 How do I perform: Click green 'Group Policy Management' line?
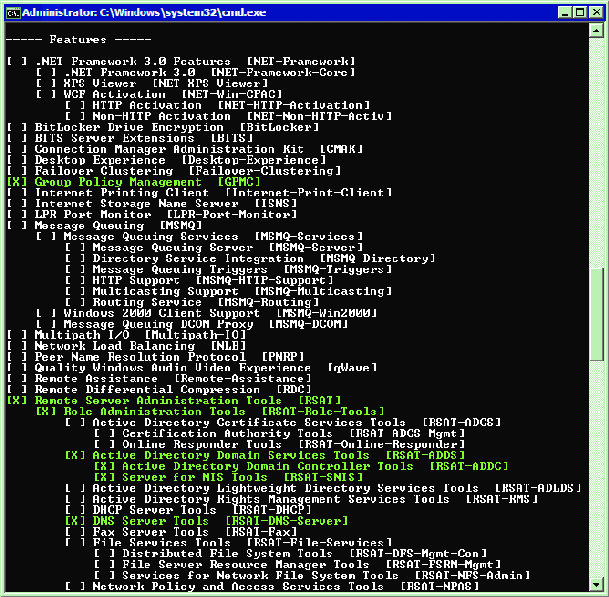point(134,182)
